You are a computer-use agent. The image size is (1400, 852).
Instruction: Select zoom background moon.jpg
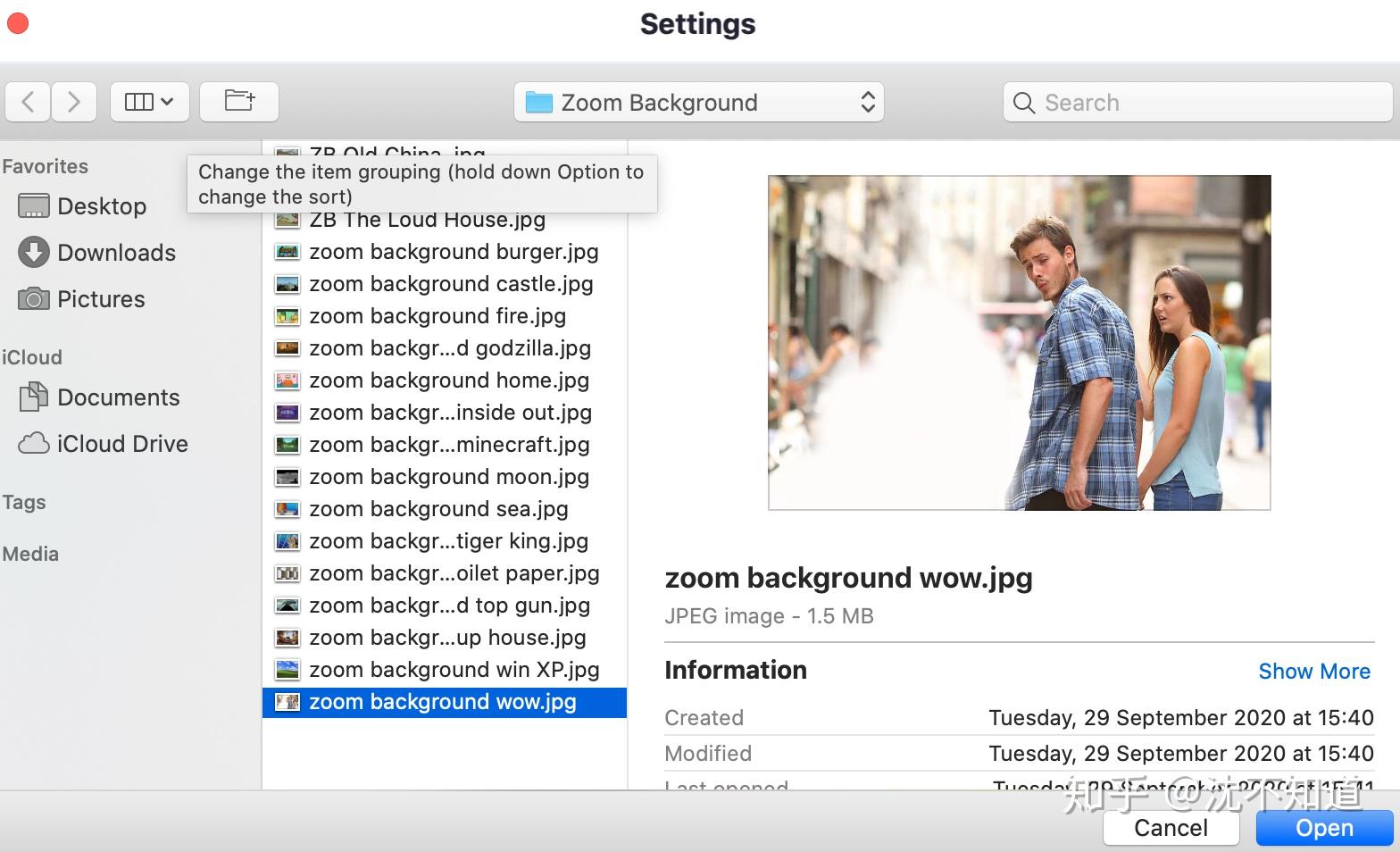pos(445,477)
